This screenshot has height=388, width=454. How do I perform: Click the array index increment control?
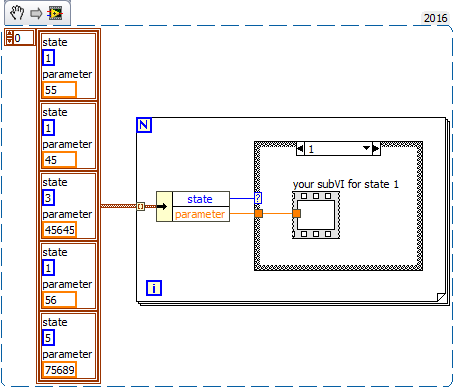tap(9, 34)
